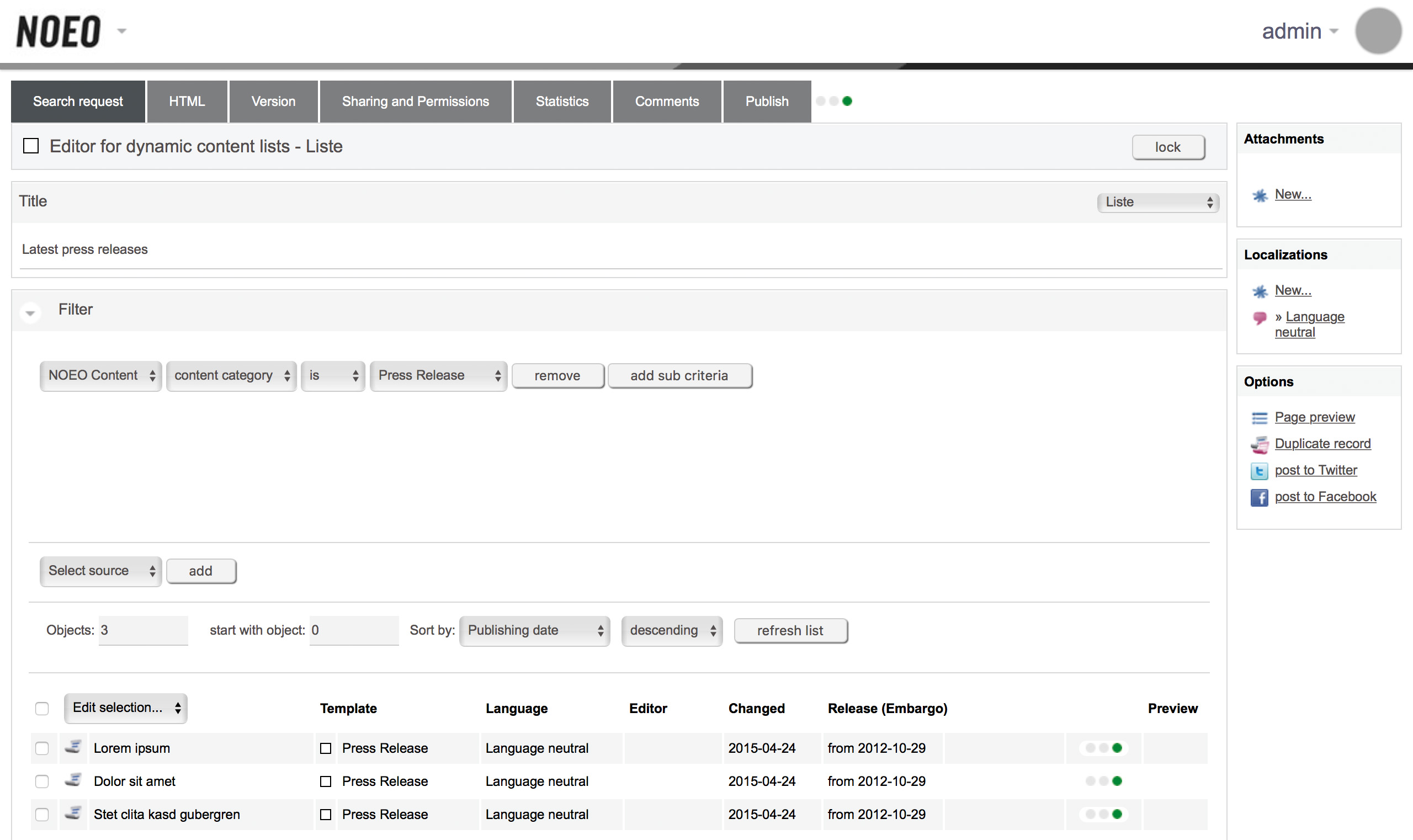Click the document icon beside Stet clita kasd gubergren

73,813
